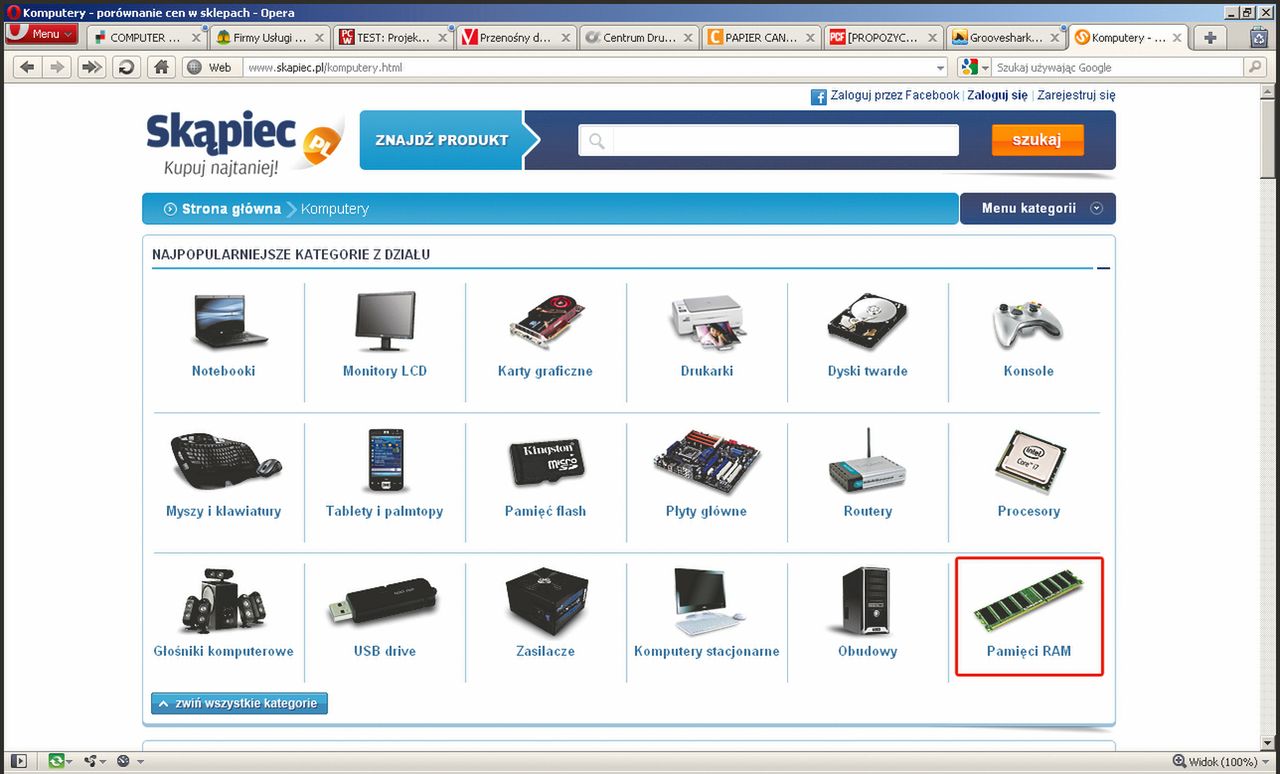Open the Tablety i palmtopy category
The width and height of the screenshot is (1280, 774).
[385, 475]
